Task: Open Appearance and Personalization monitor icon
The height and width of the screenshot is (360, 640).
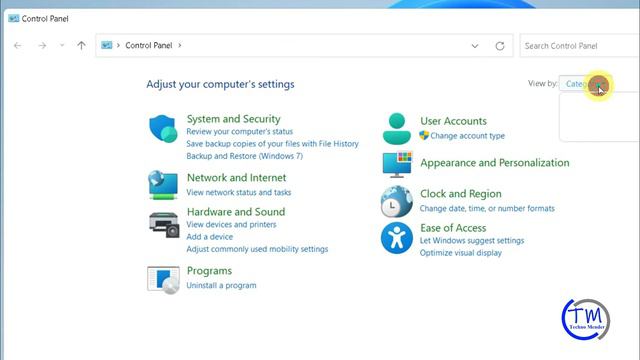Action: tap(398, 164)
